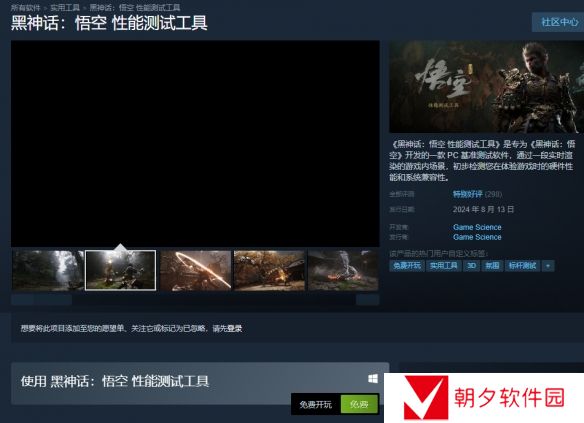Image resolution: width=584 pixels, height=423 pixels.
Task: Click the 黑神话: 悟空 性能测试工具 breadcrumb
Action: coord(135,7)
